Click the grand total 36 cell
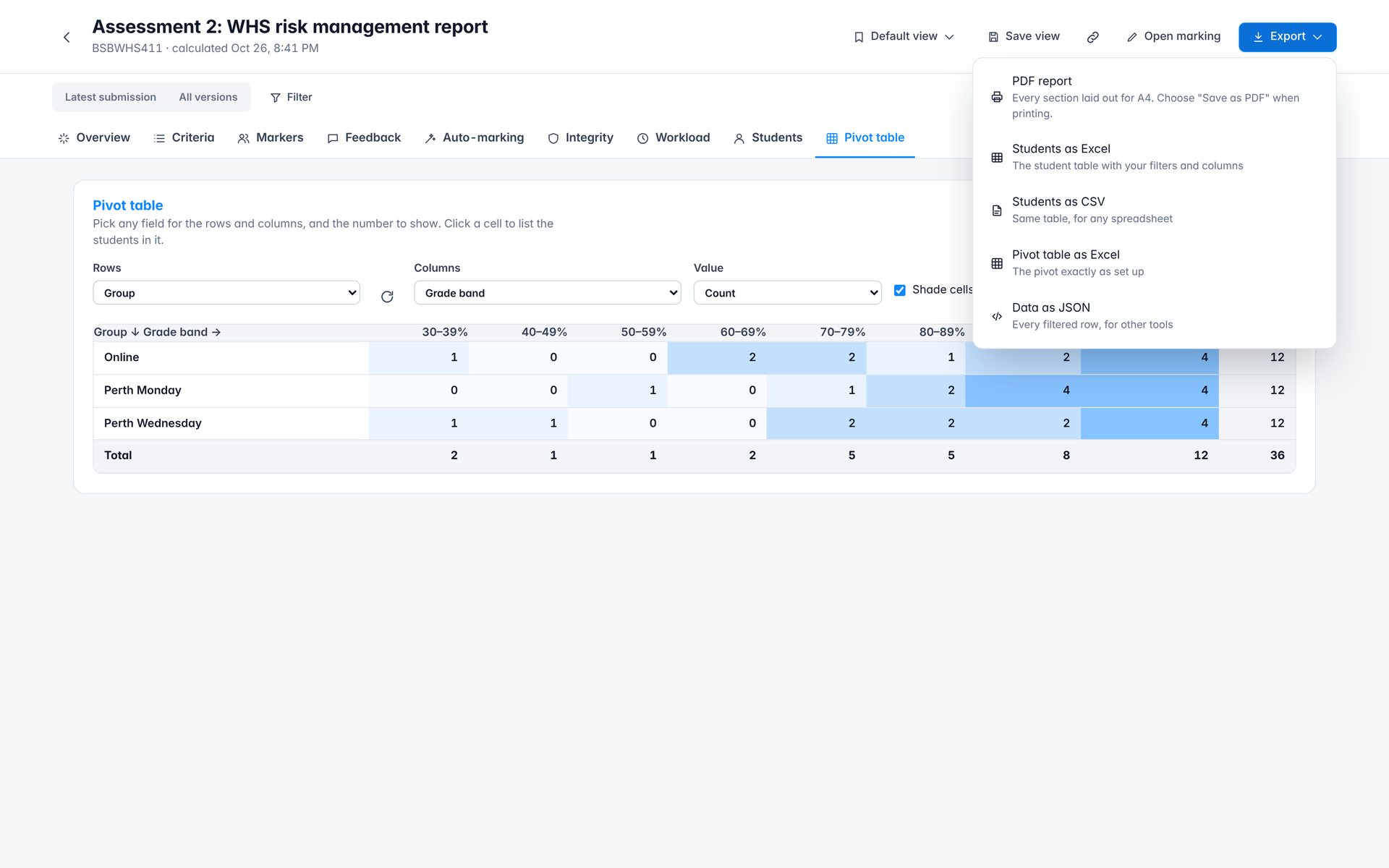Screen dimensions: 1389x868 click(x=1257, y=456)
